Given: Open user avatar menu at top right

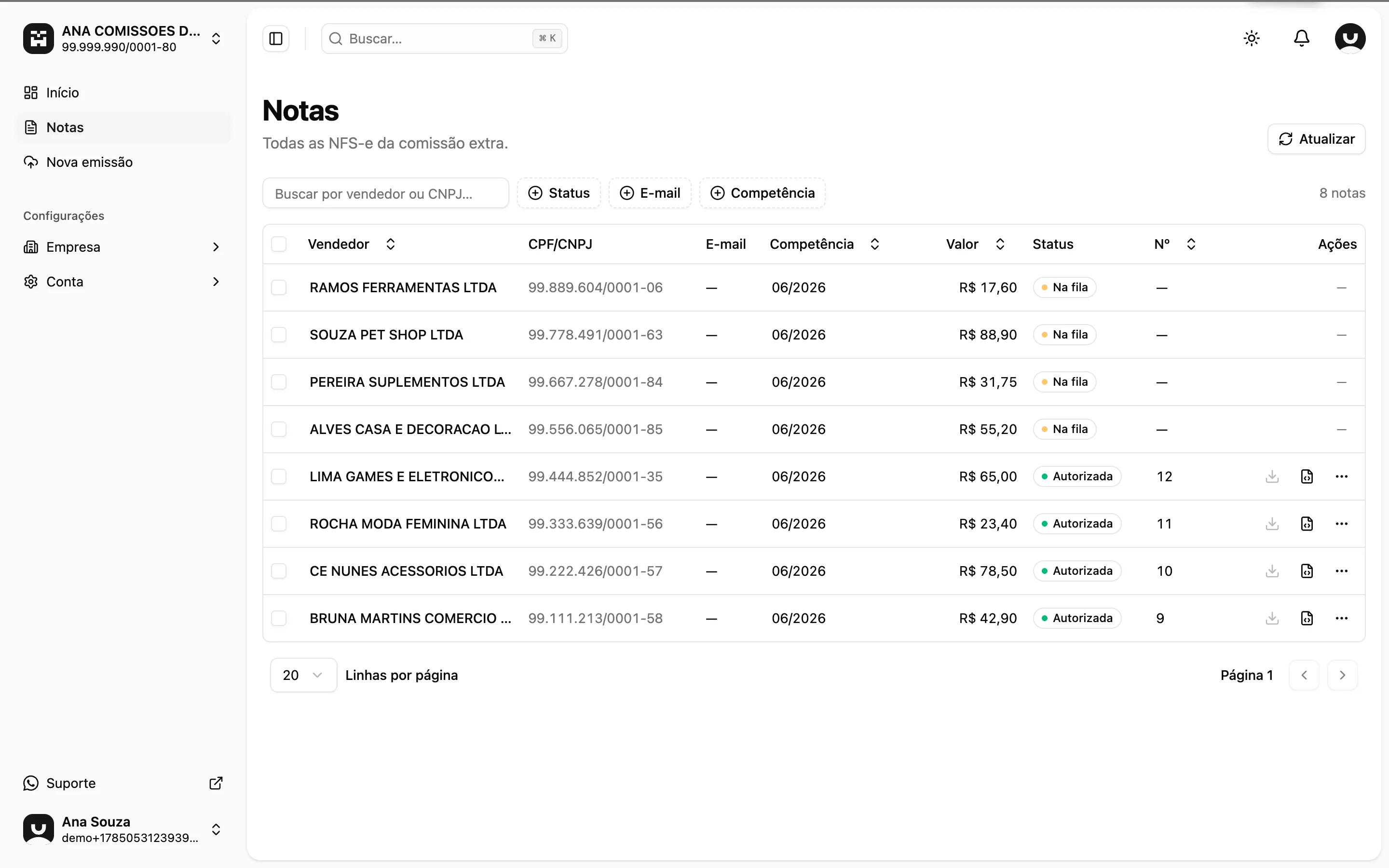Looking at the screenshot, I should click(x=1350, y=39).
